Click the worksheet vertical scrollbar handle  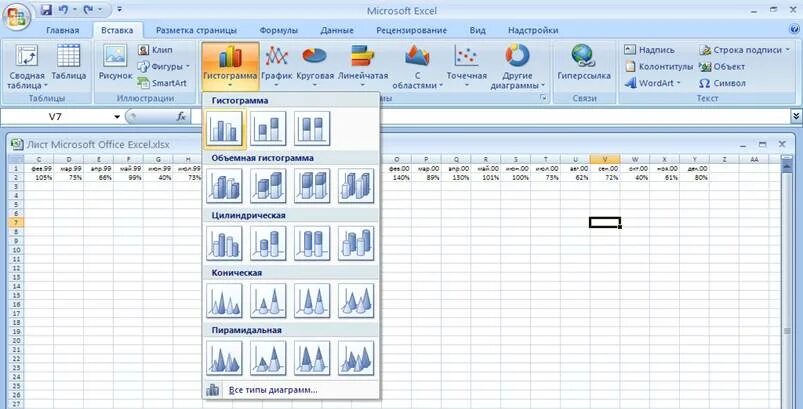[x=787, y=331]
